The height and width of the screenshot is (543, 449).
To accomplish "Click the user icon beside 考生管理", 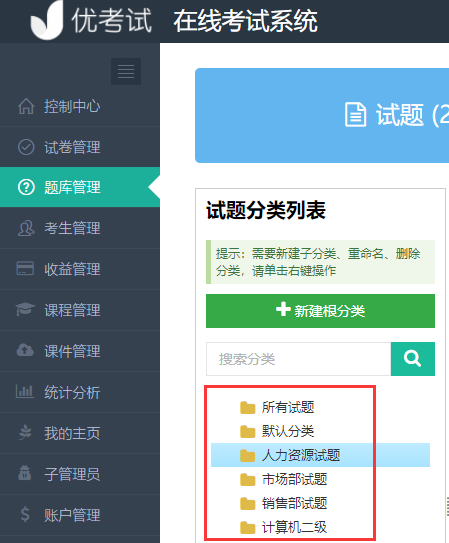I will (26, 228).
